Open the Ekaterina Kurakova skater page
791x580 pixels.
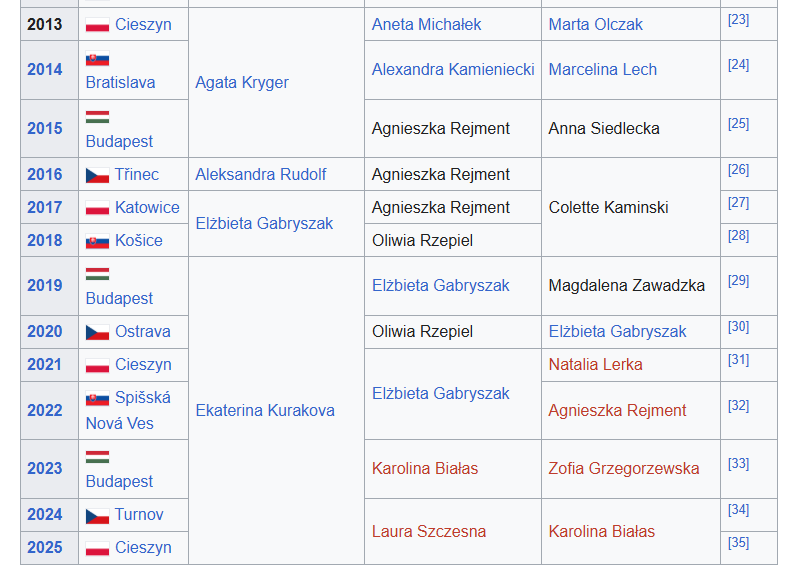click(x=265, y=410)
